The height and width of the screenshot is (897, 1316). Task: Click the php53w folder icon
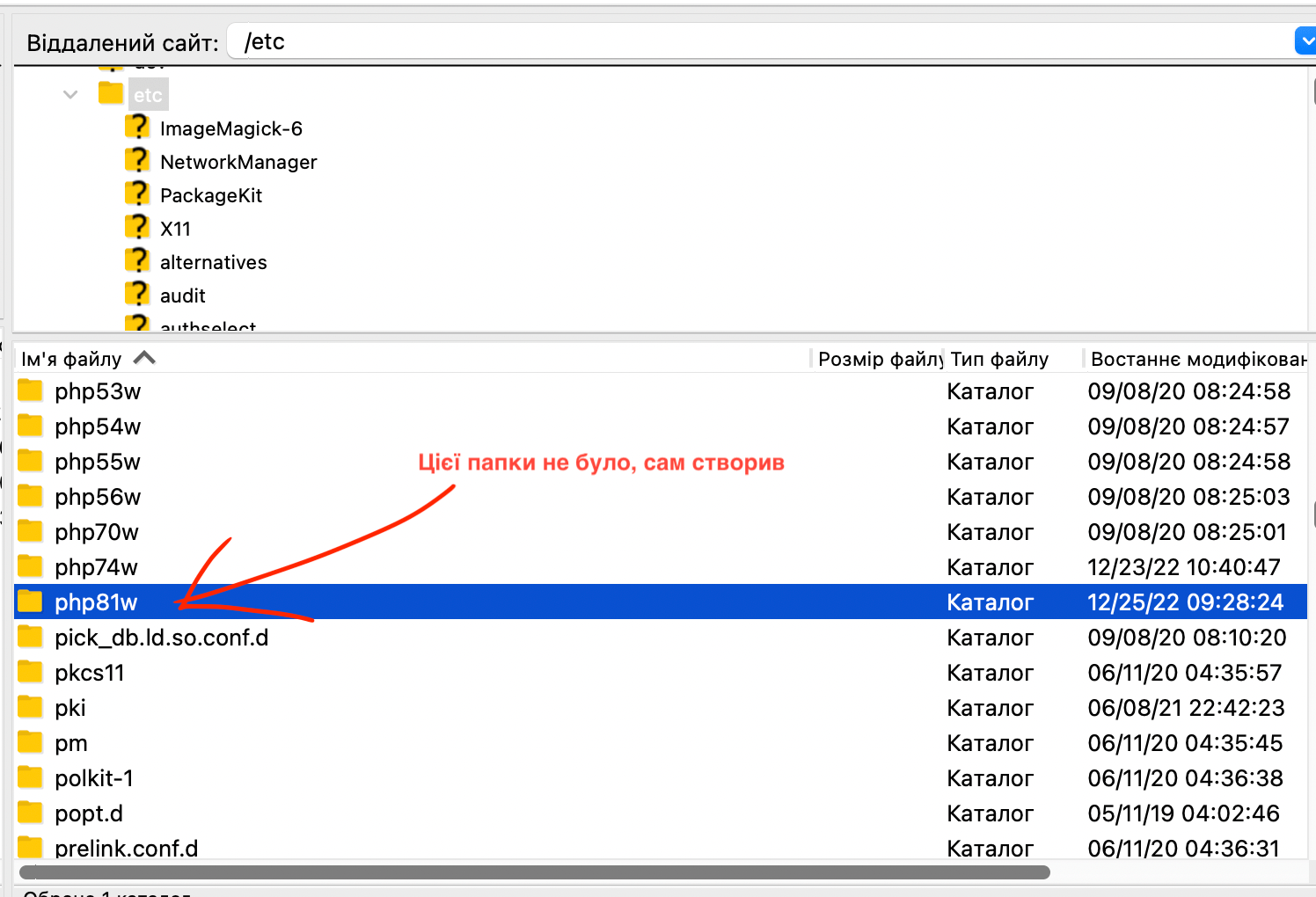pyautogui.click(x=31, y=390)
